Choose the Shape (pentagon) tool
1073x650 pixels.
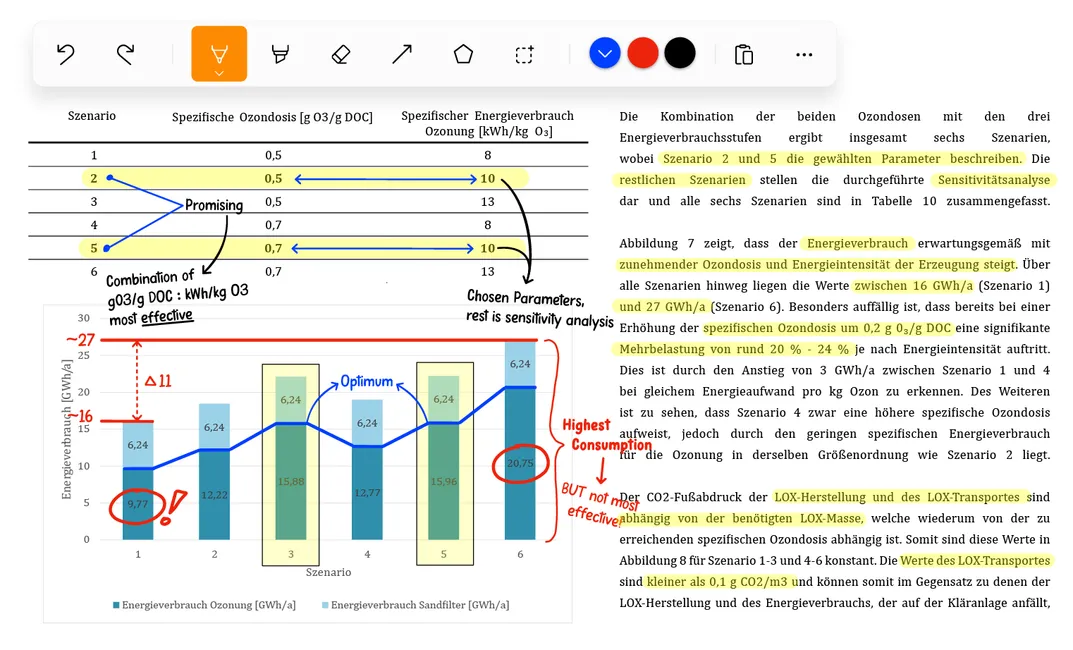click(462, 53)
